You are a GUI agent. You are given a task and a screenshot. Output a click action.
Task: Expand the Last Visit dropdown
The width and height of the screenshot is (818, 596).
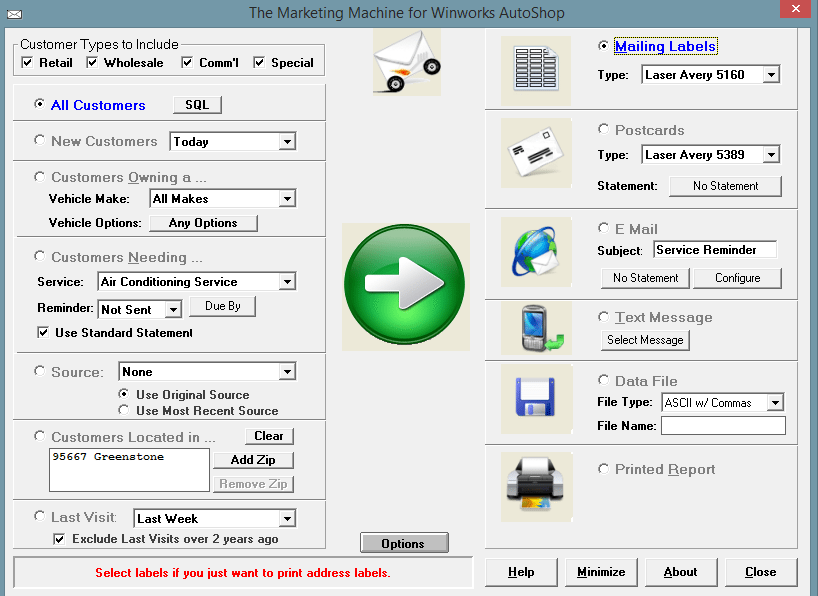pos(287,518)
